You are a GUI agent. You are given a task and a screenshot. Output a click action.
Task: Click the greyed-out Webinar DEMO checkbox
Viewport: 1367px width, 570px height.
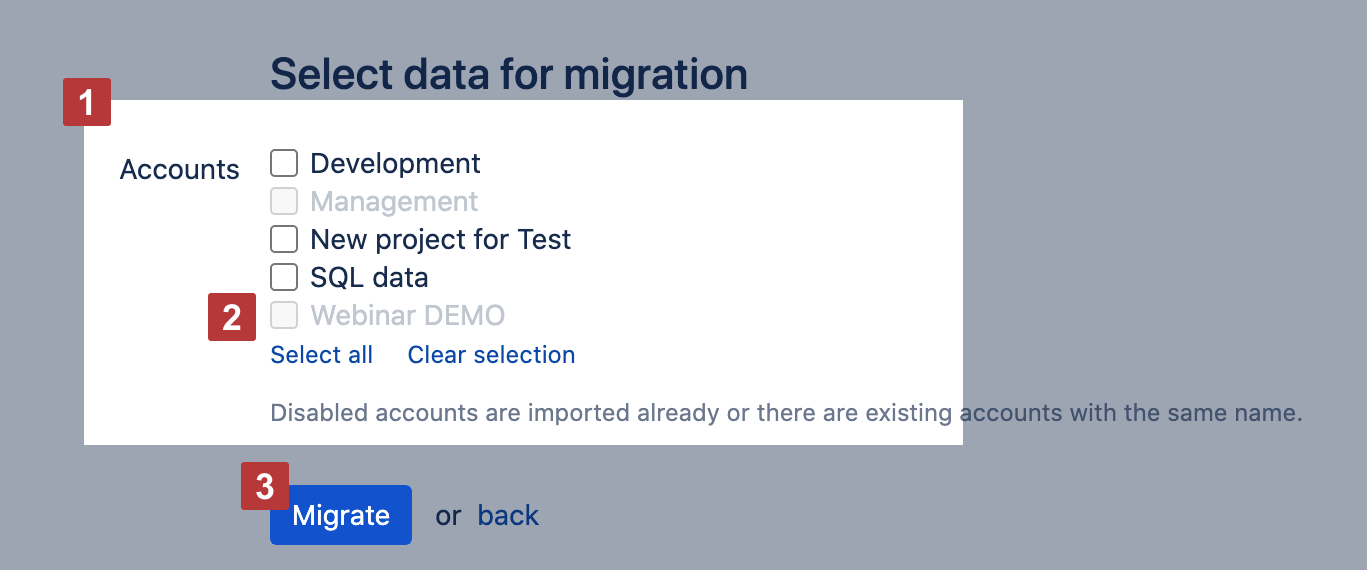pyautogui.click(x=284, y=316)
